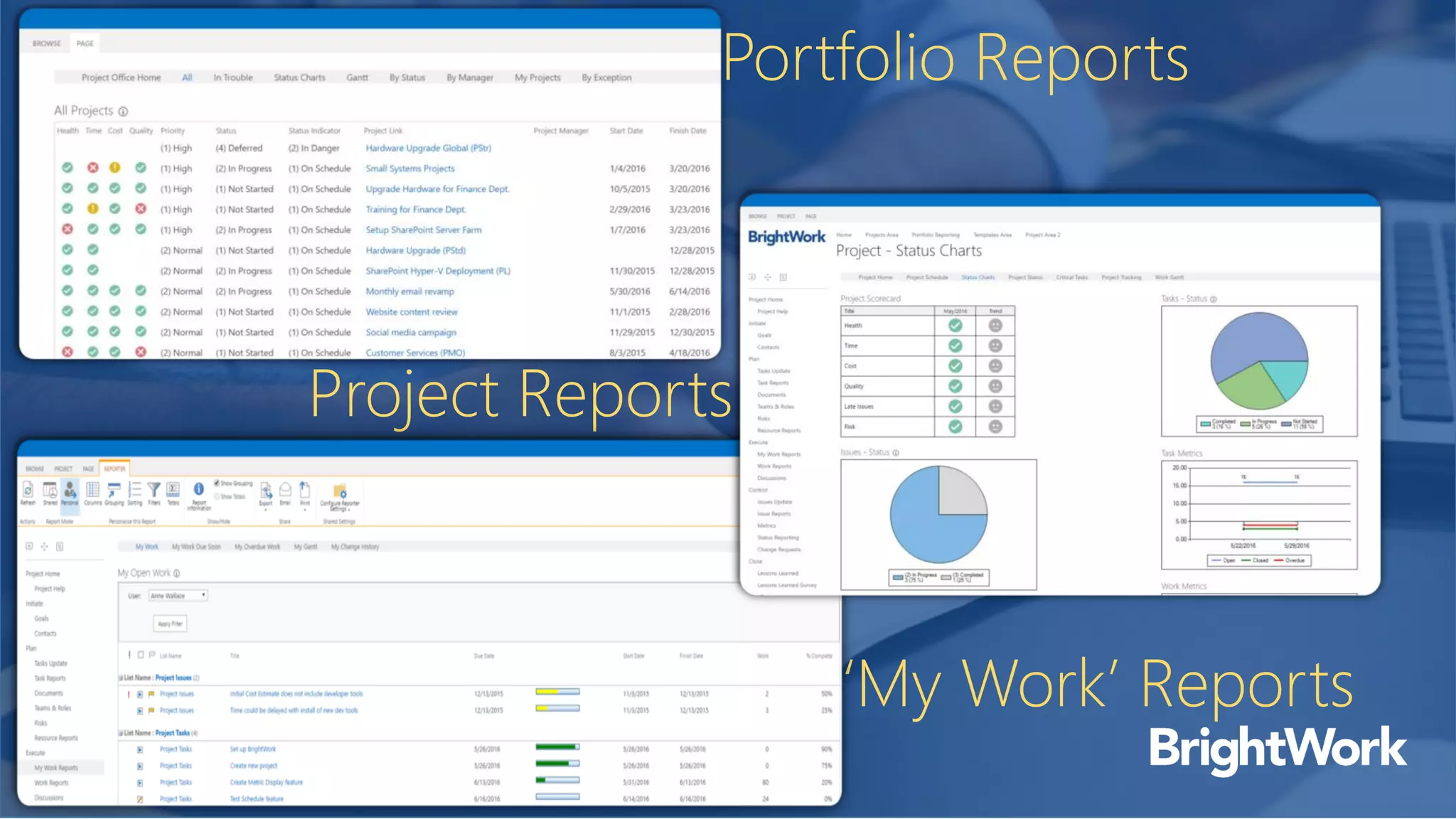Click yellow time indicator on Training for Finance Dept row

[x=92, y=209]
